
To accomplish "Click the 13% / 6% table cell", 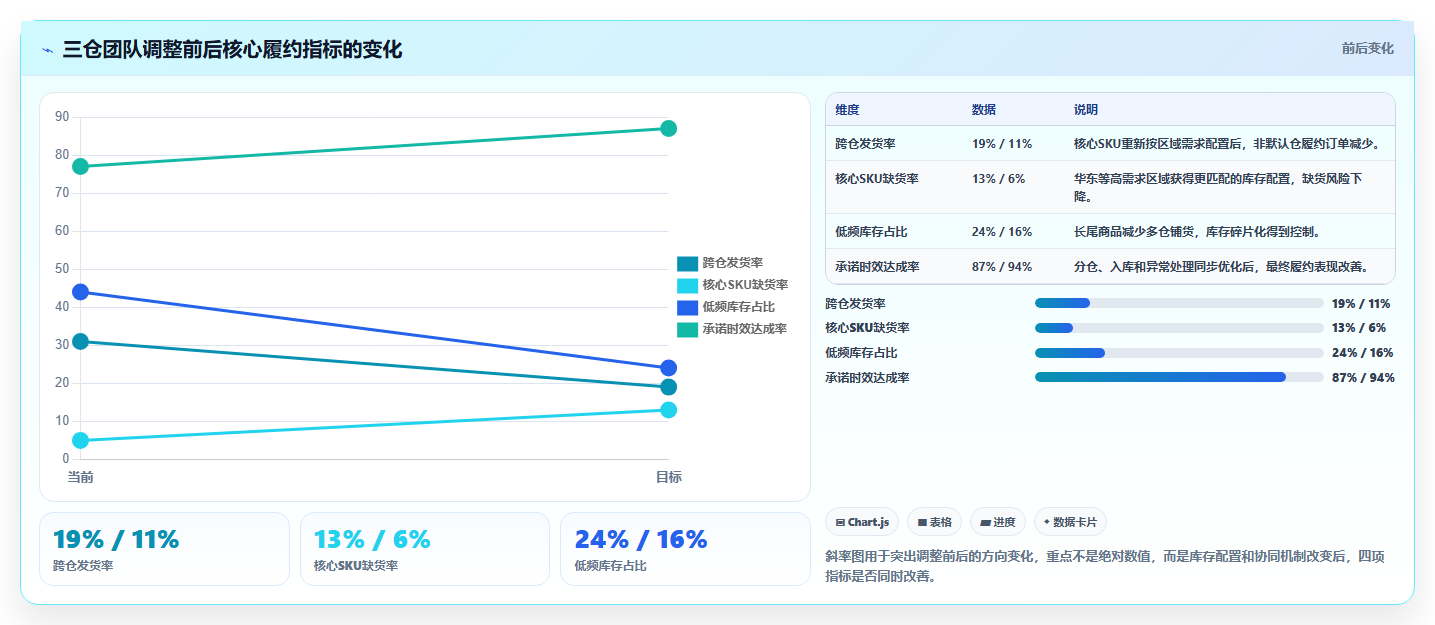I will 999,179.
